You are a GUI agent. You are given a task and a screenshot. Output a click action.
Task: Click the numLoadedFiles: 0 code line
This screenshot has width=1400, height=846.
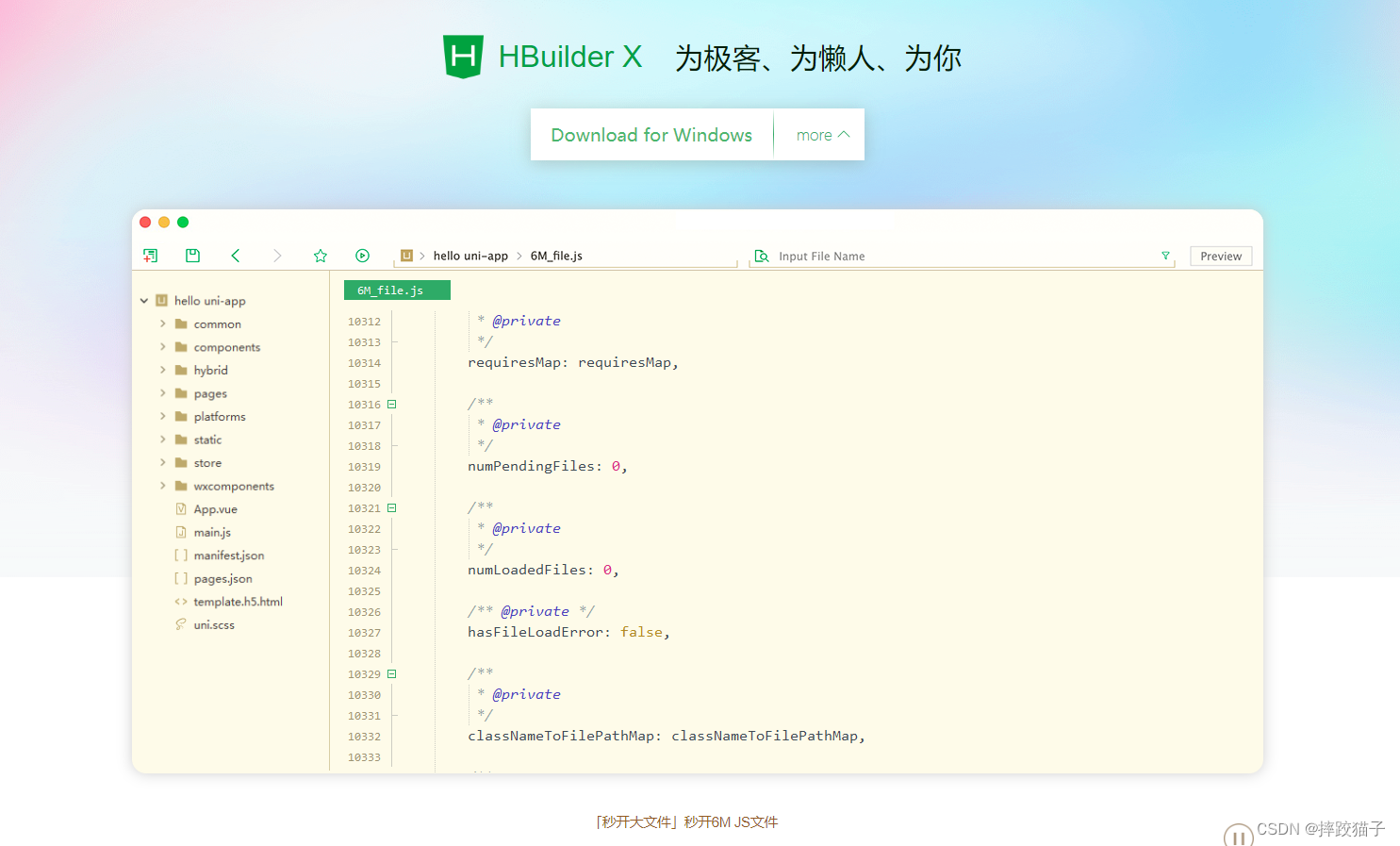click(543, 570)
